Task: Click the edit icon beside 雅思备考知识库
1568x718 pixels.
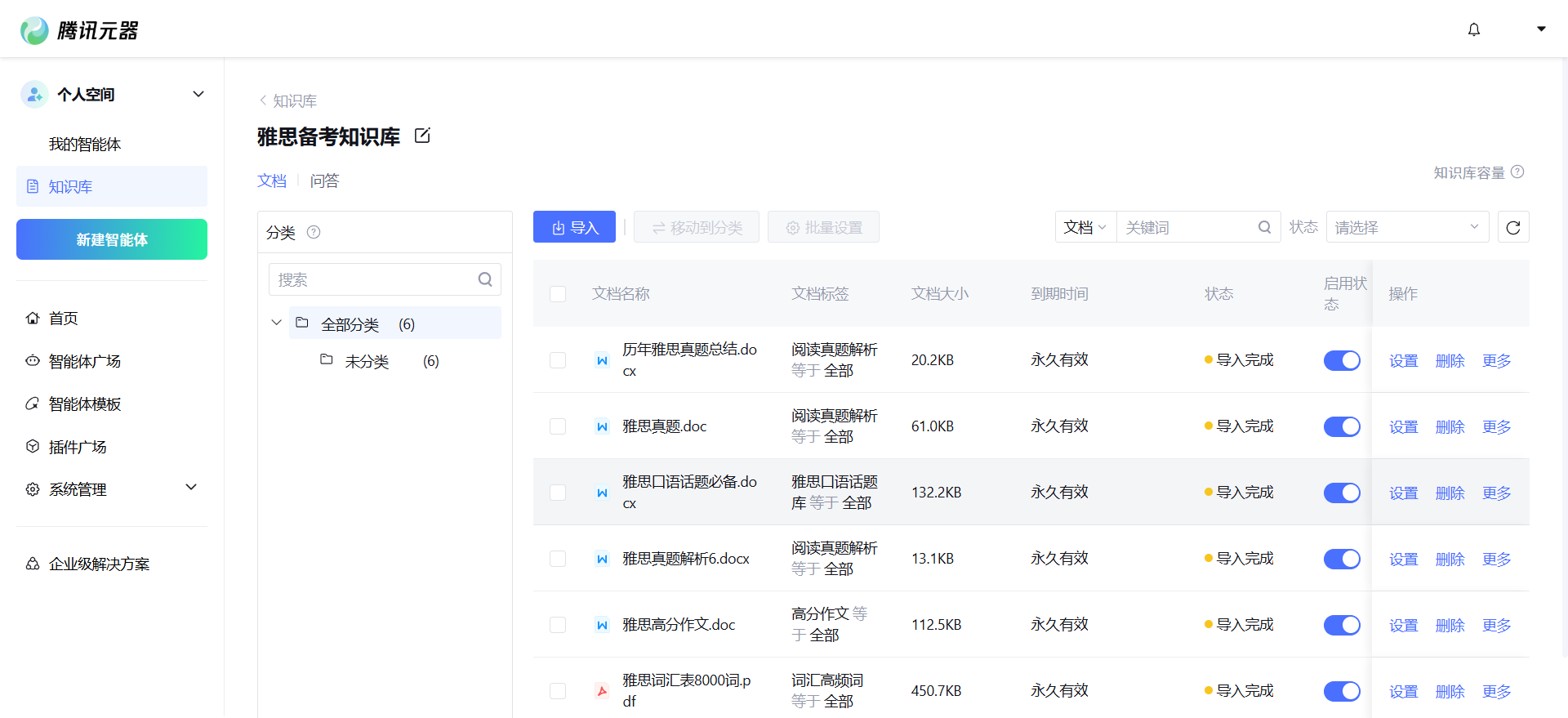Action: click(x=422, y=136)
